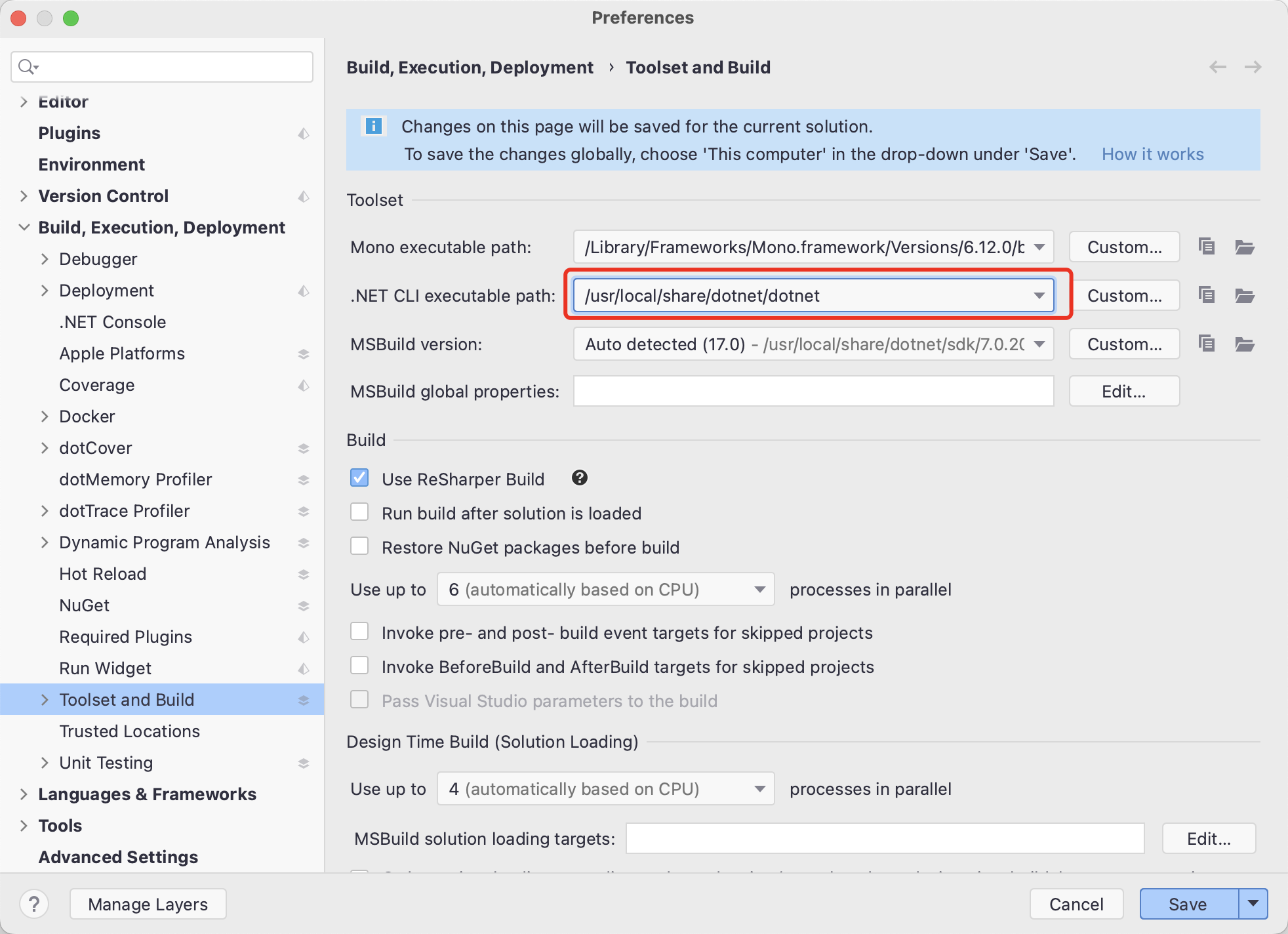Click layer icon next to Hot Reload

point(304,574)
